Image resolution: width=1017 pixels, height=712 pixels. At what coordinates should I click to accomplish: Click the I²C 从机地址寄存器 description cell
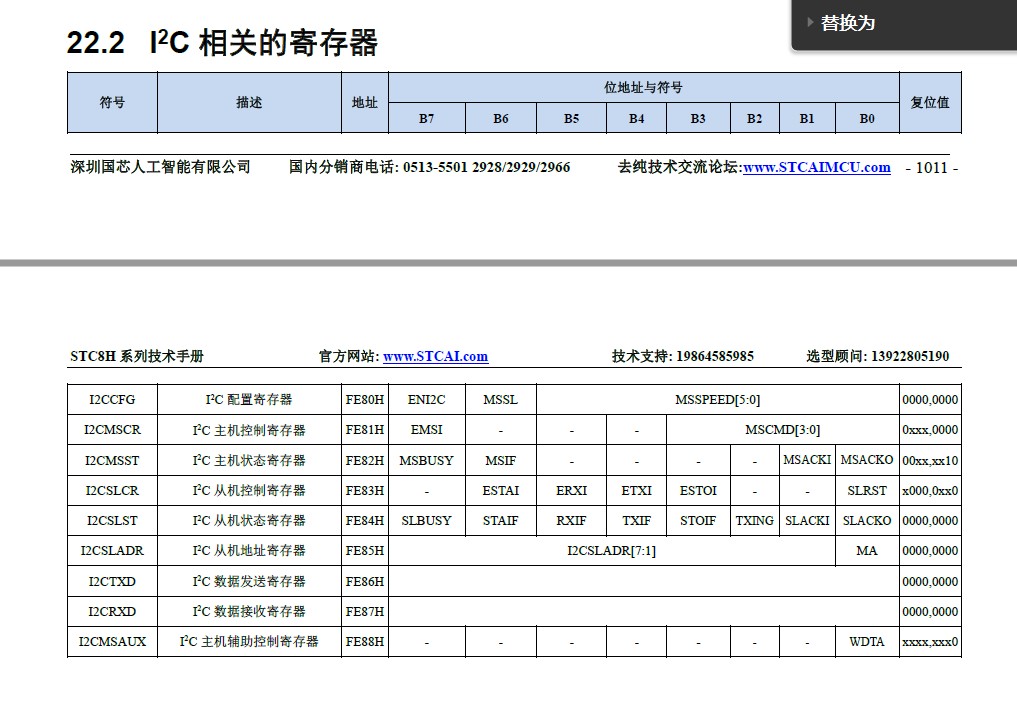(249, 551)
